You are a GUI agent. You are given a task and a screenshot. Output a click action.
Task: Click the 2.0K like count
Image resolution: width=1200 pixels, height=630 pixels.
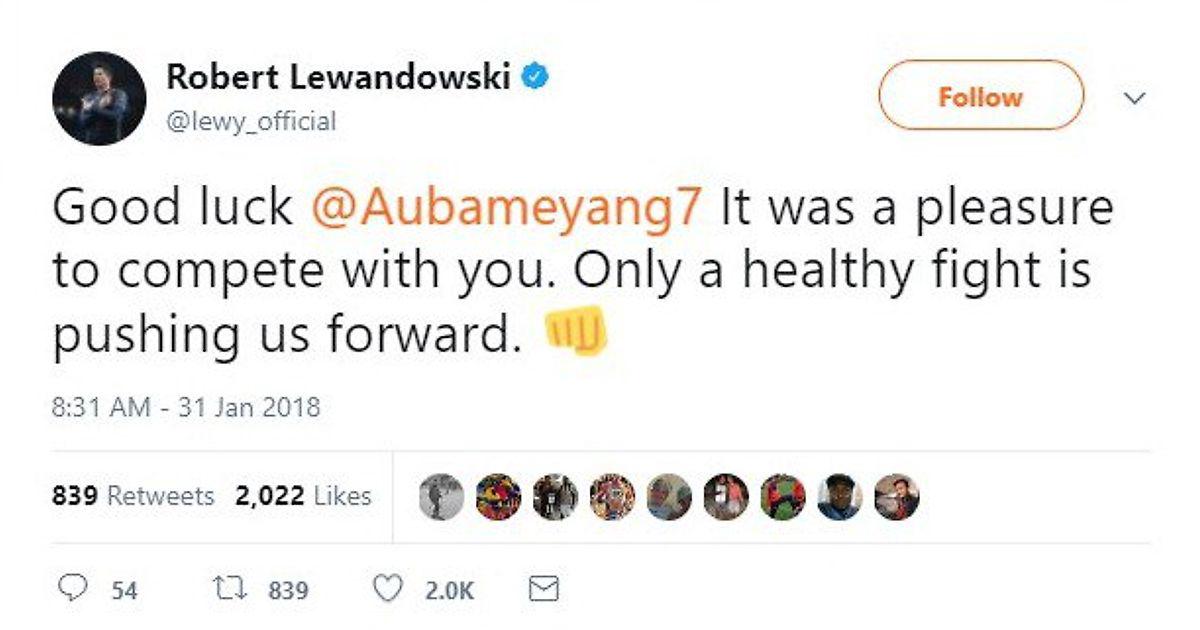coord(449,590)
